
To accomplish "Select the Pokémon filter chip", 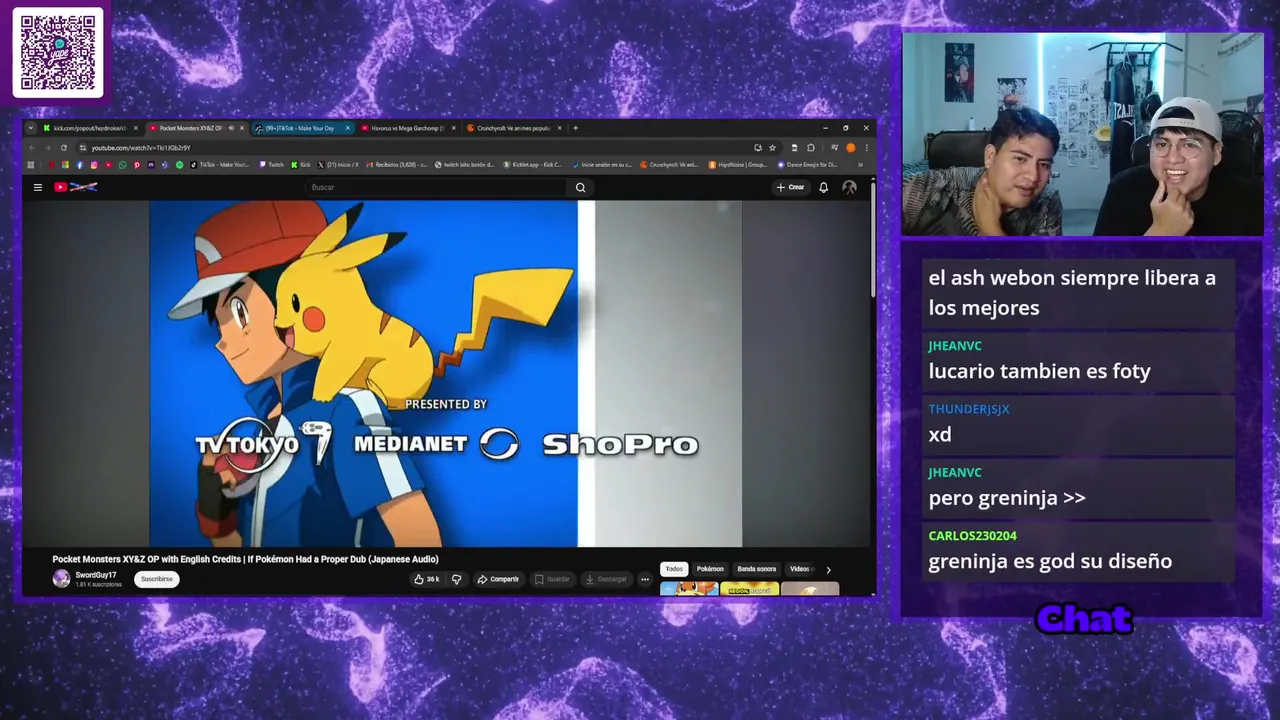I will [x=710, y=569].
